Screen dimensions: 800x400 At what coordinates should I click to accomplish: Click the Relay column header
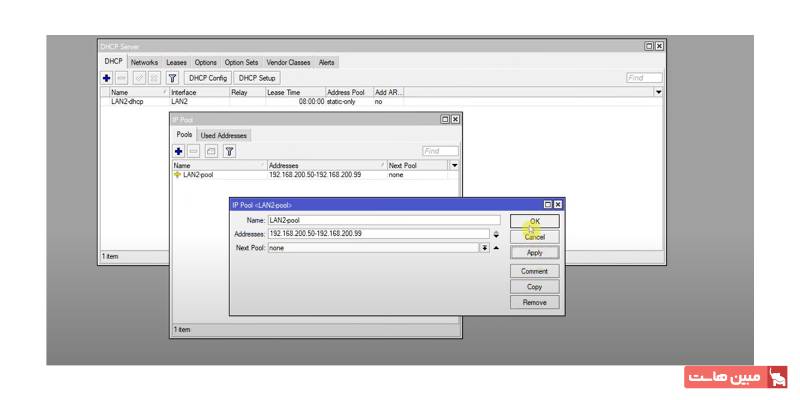[247, 92]
